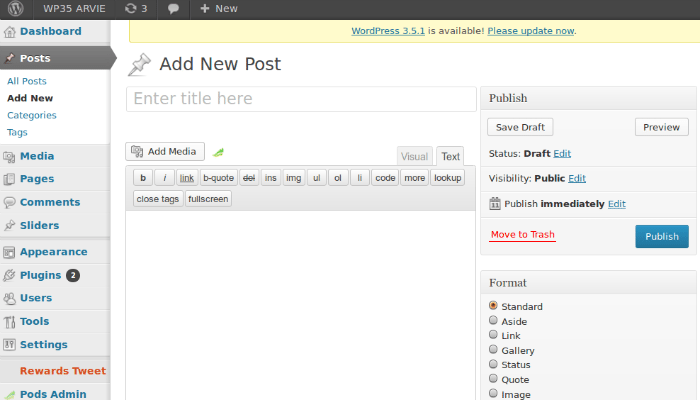Image resolution: width=700 pixels, height=400 pixels.
Task: Open the WordPress logo menu
Action: (15, 9)
